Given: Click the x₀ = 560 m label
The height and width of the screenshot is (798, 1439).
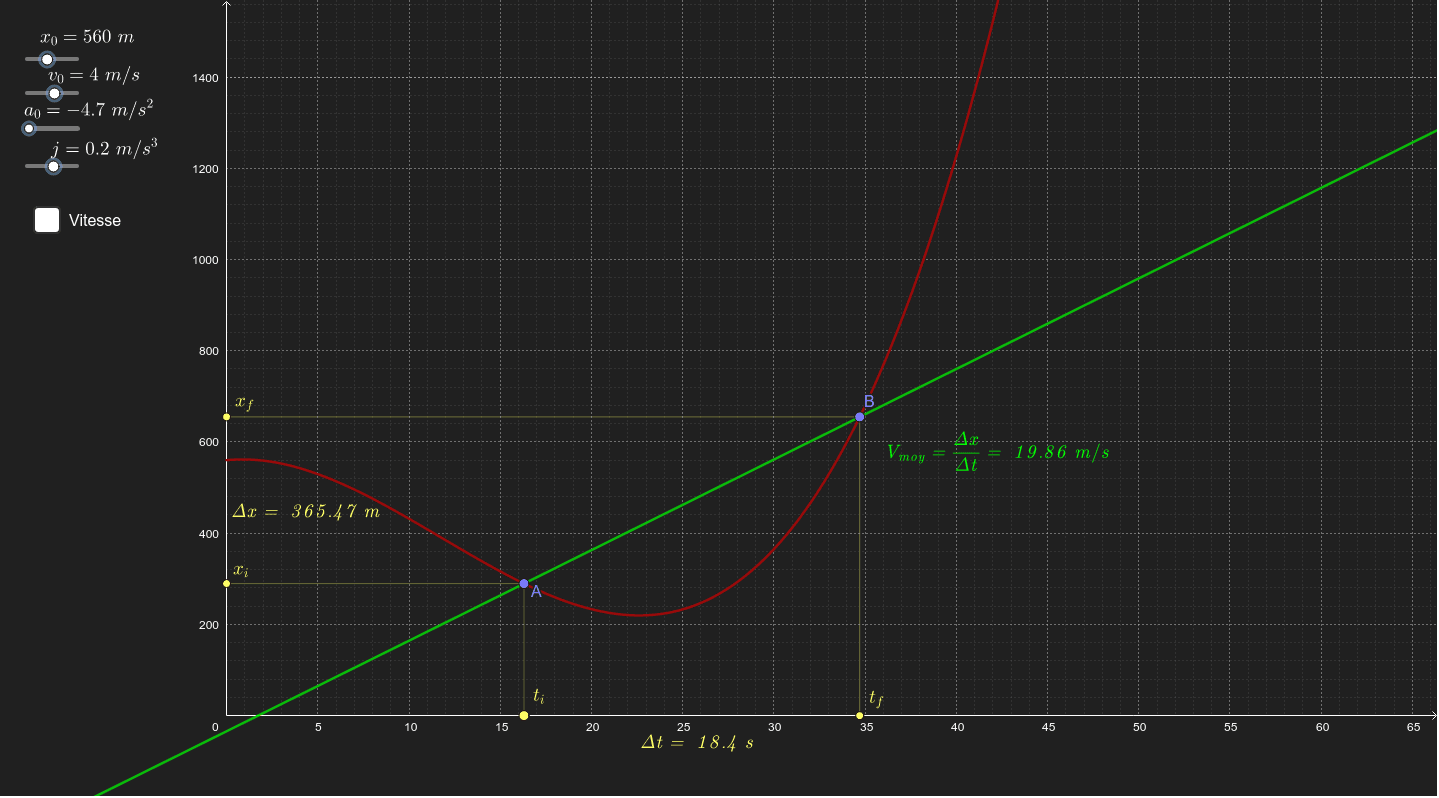Looking at the screenshot, I should [87, 38].
